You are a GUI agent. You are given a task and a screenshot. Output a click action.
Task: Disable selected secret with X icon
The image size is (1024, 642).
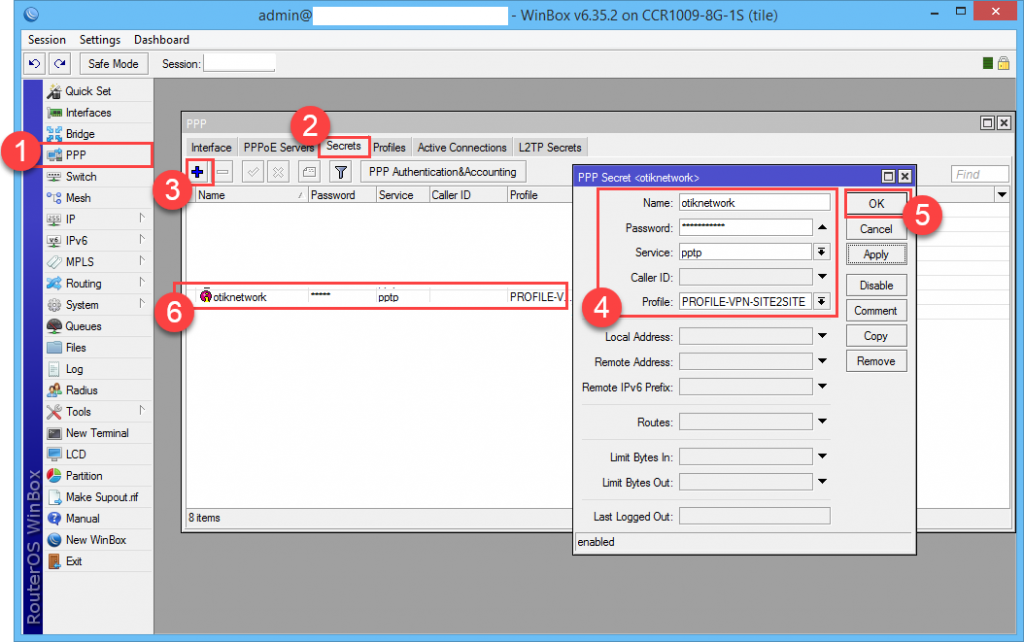[x=278, y=172]
